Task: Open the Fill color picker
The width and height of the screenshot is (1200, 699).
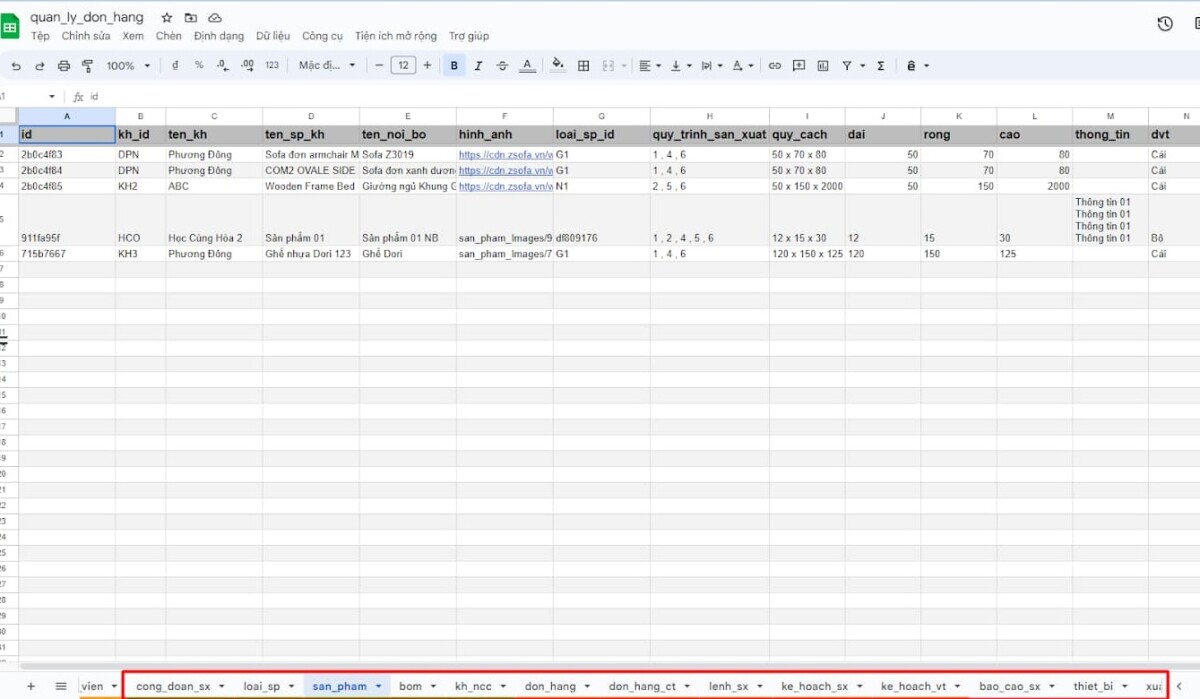Action: click(x=557, y=65)
